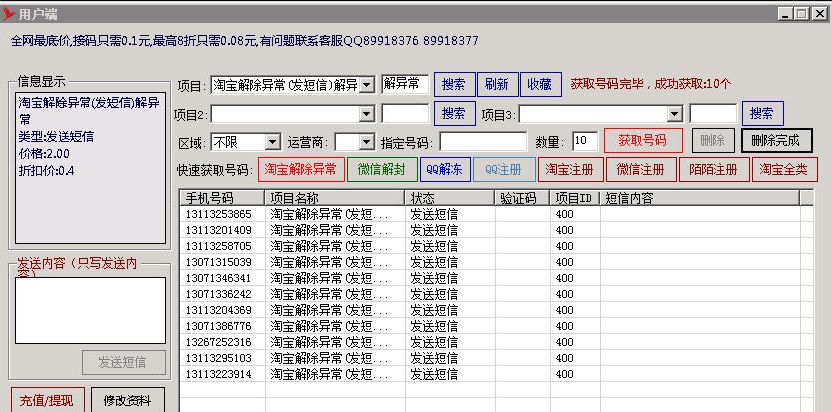This screenshot has width=832, height=412.
Task: Click the 获取号码完毕 status message
Action: [651, 84]
